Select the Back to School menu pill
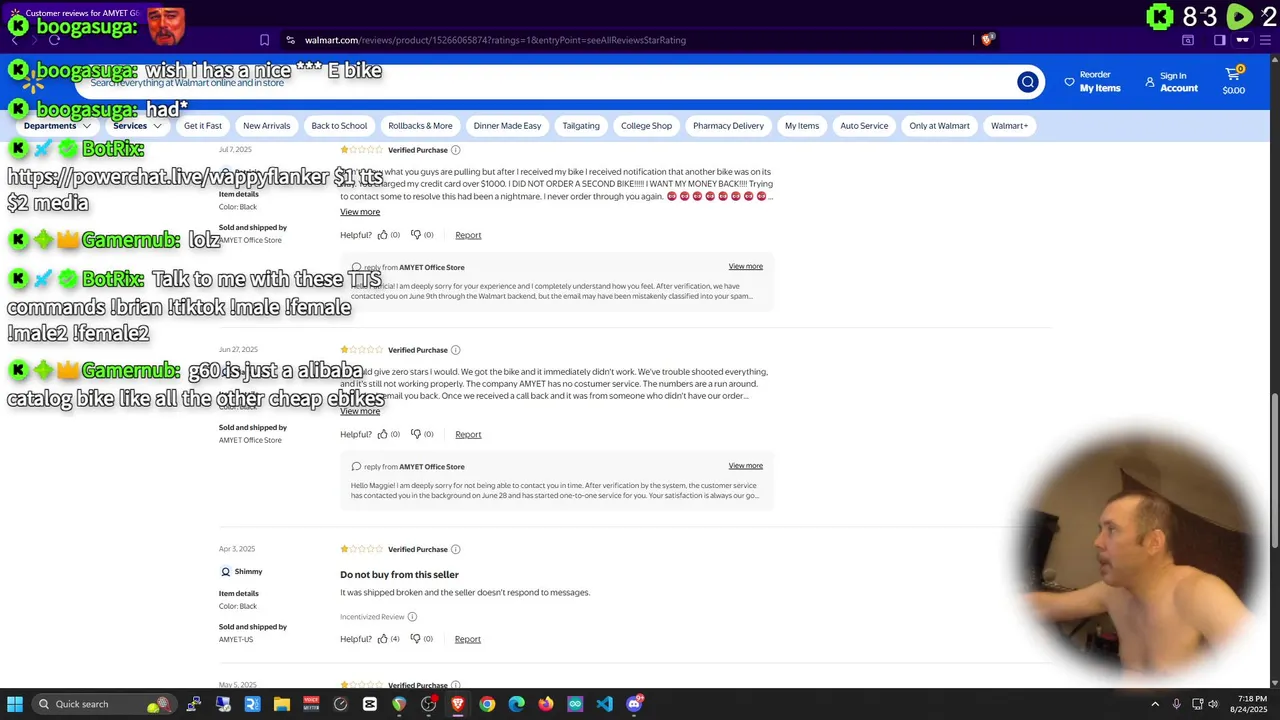This screenshot has height=720, width=1280. coord(339,126)
